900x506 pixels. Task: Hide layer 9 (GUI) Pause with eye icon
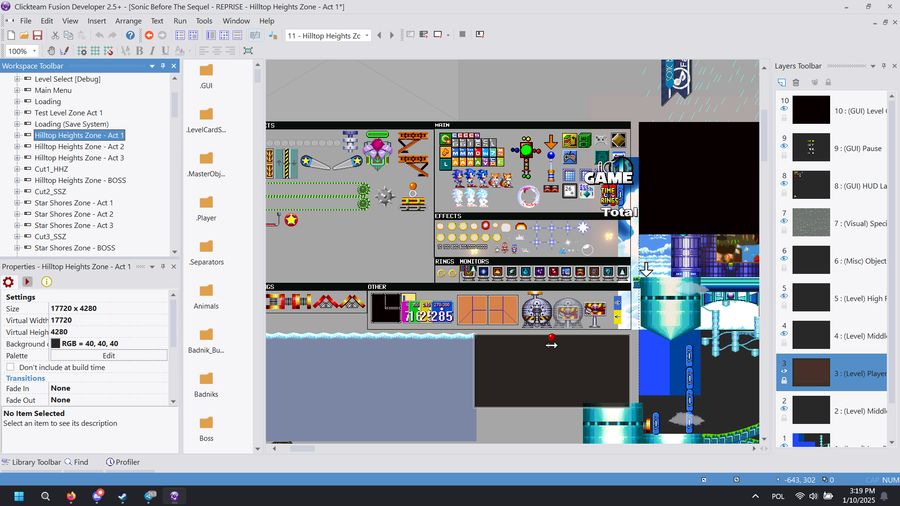(x=784, y=146)
